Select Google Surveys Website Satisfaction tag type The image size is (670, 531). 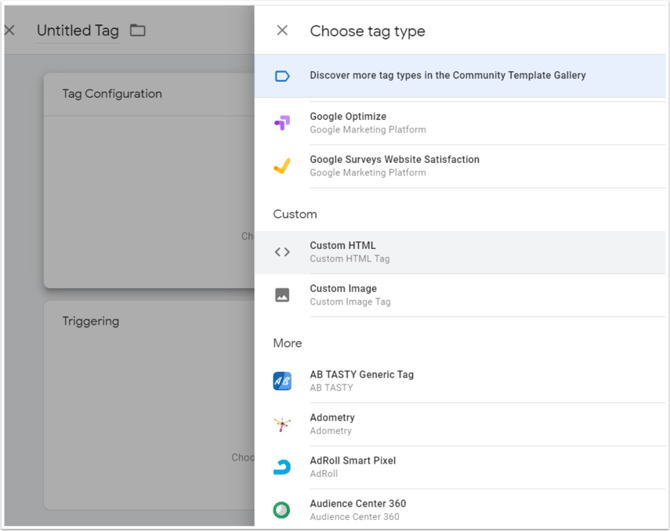coord(460,166)
